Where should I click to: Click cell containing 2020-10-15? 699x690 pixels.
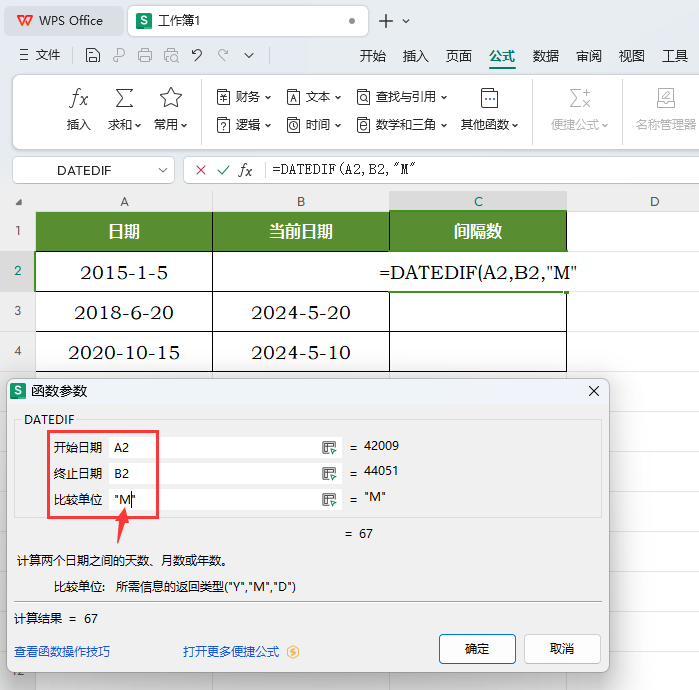point(124,352)
